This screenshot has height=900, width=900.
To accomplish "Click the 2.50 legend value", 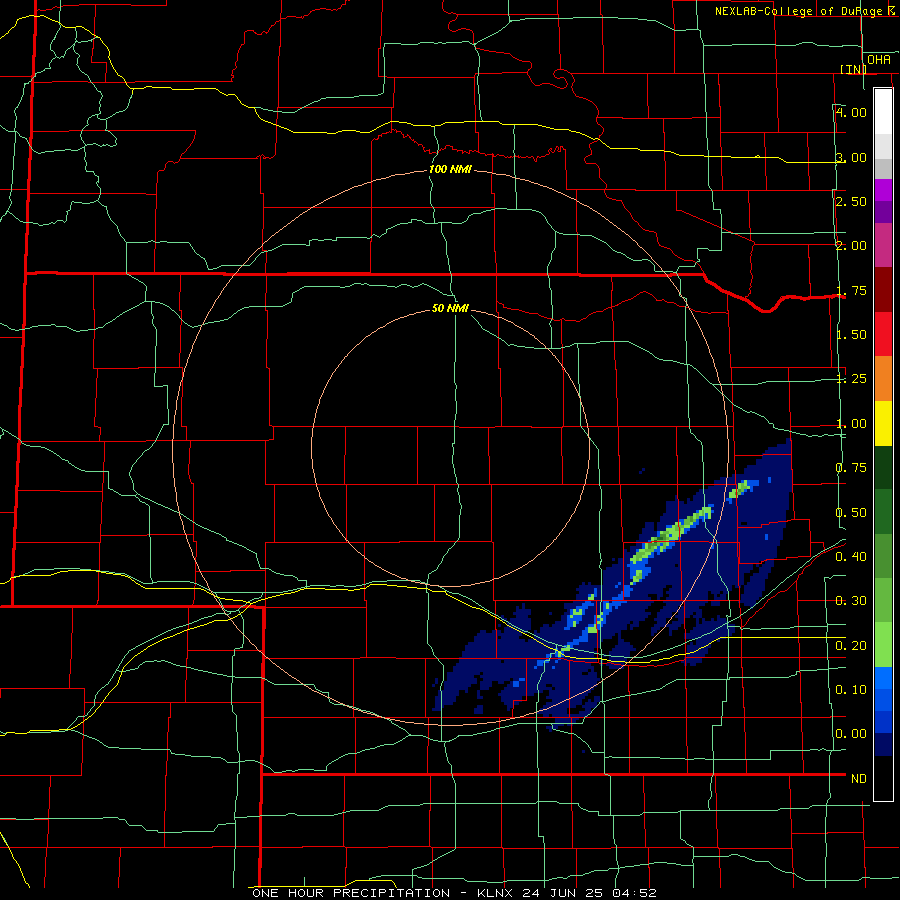I will (x=851, y=201).
